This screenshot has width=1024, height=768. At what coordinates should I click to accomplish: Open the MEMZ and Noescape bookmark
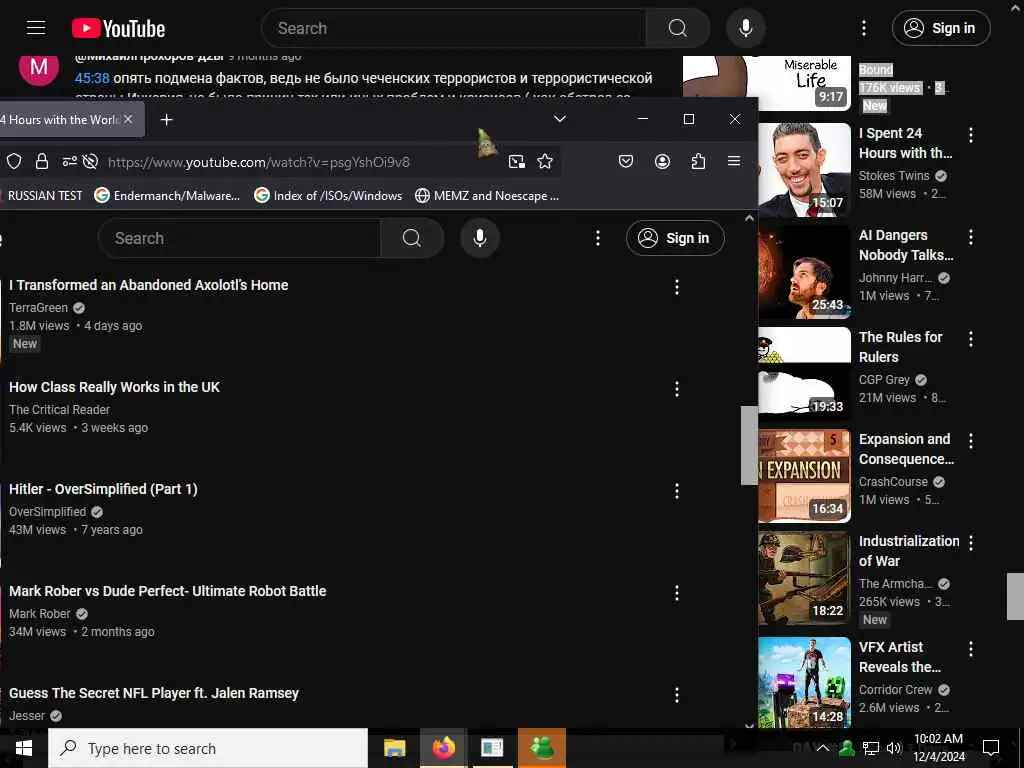pos(487,195)
